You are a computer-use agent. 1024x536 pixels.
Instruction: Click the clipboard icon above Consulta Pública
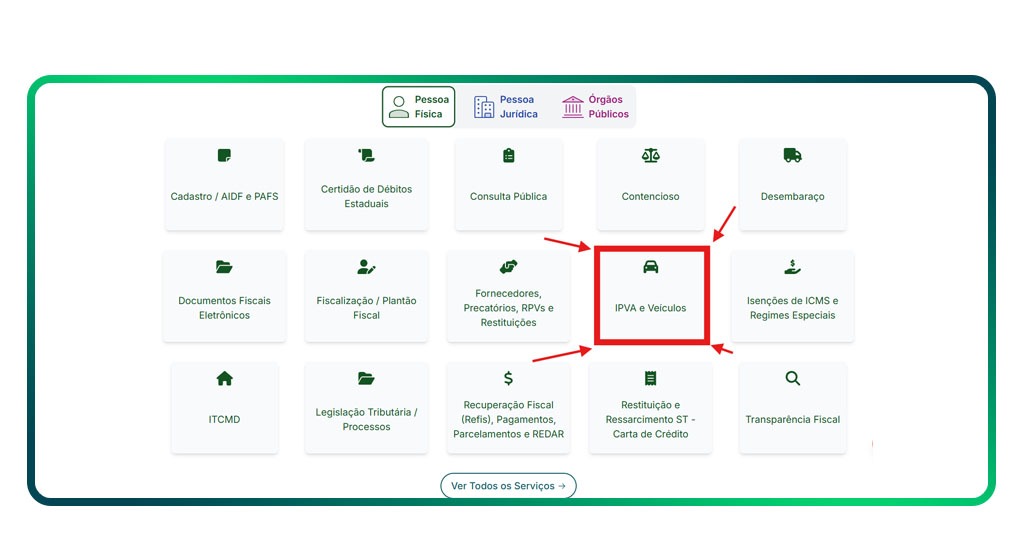[x=508, y=156]
